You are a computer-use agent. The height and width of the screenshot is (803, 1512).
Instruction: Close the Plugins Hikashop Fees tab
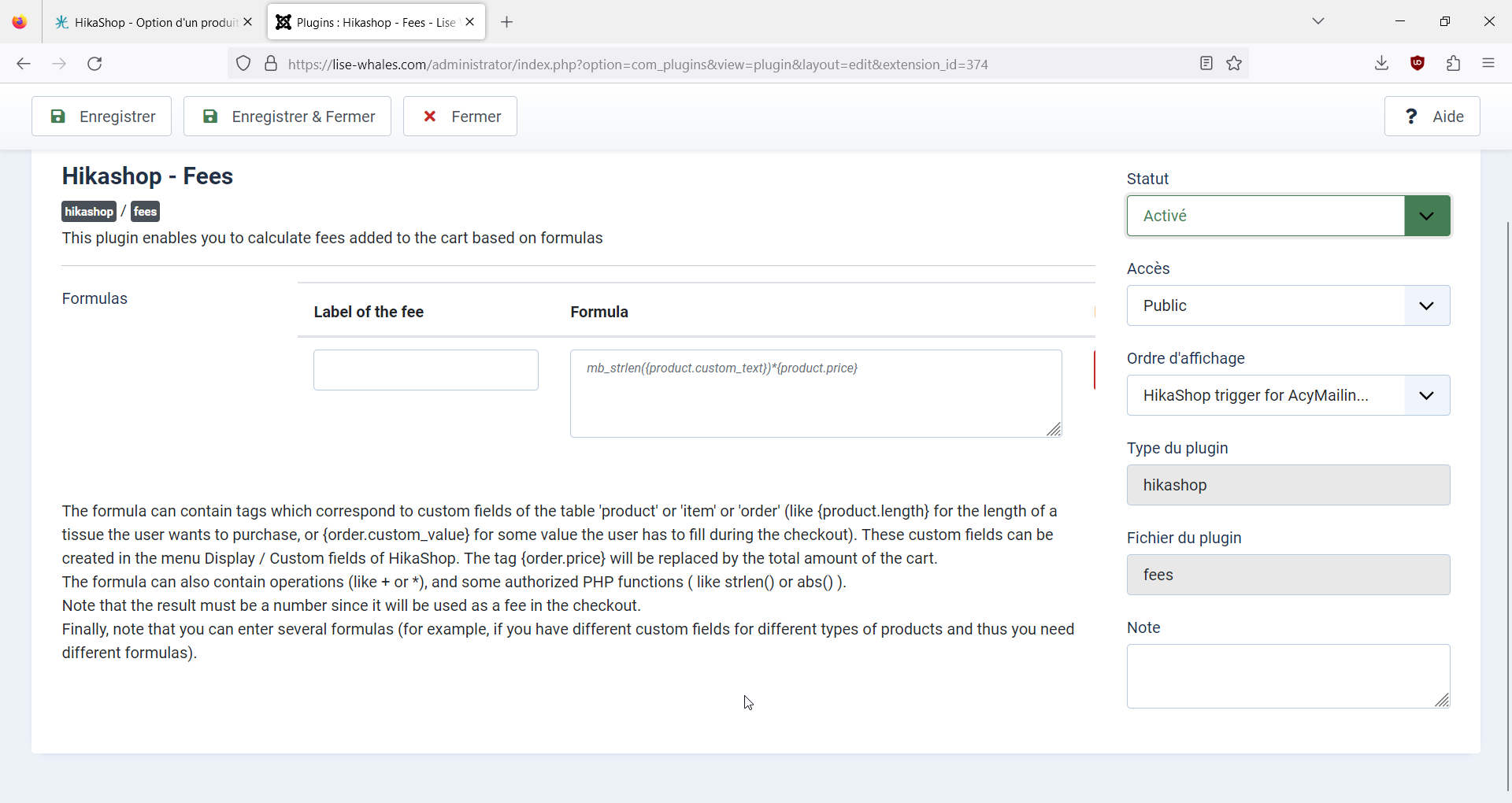coord(470,22)
